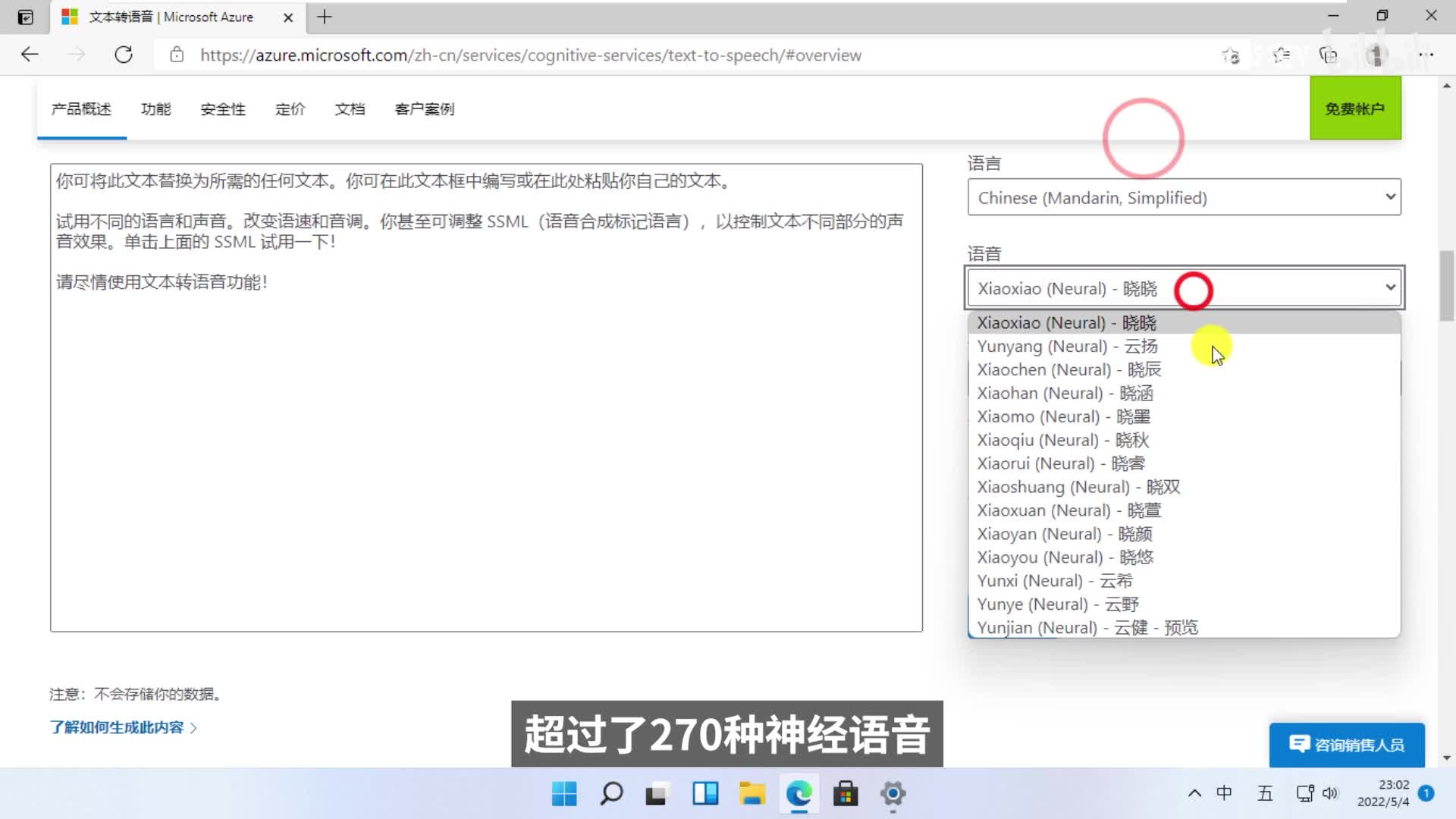Open Windows Start menu
The width and height of the screenshot is (1456, 819).
(564, 794)
